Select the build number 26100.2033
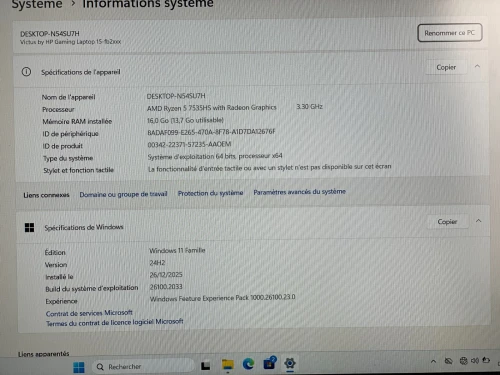The image size is (500, 375). click(166, 287)
